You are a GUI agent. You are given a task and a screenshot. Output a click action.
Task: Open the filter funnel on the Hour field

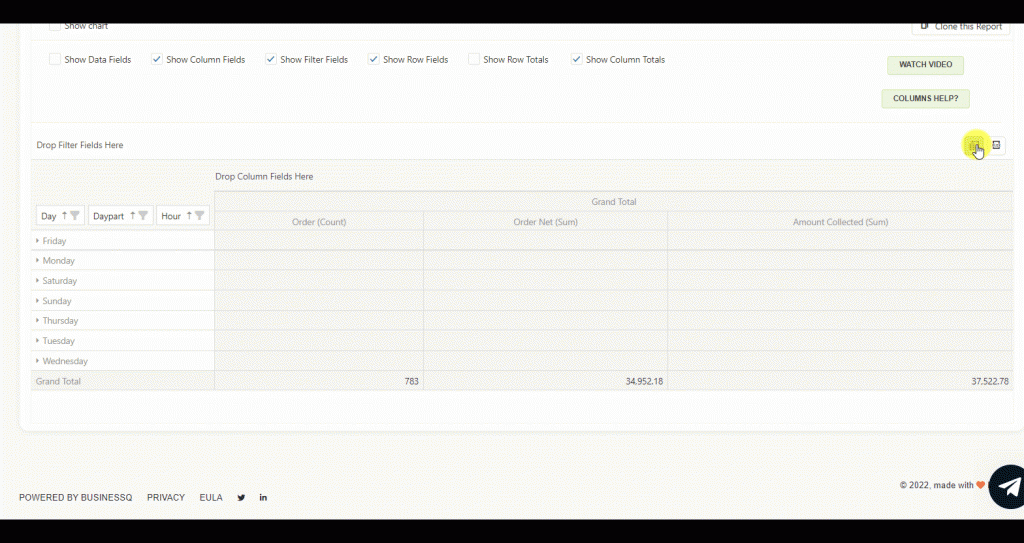coord(199,216)
